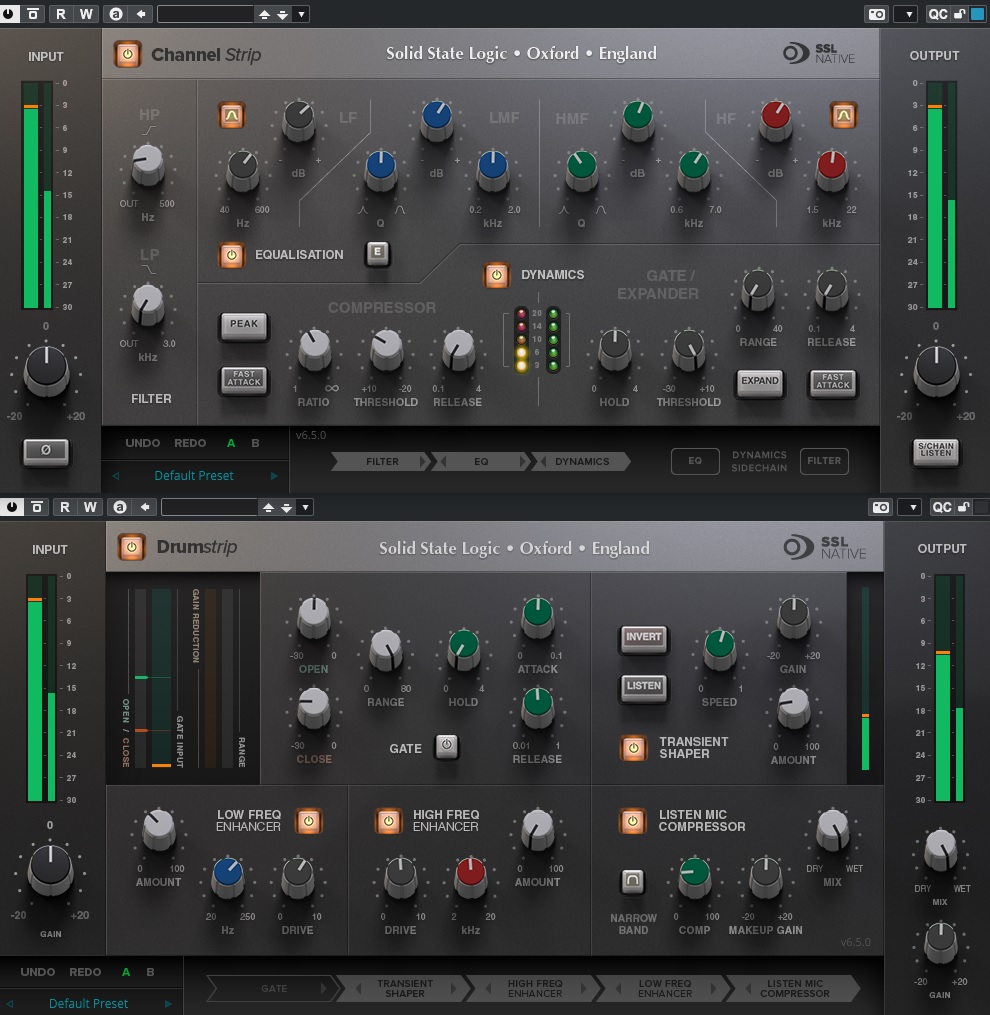990x1015 pixels.
Task: Switch A/B setting in Drumstrip header
Action: click(x=120, y=507)
